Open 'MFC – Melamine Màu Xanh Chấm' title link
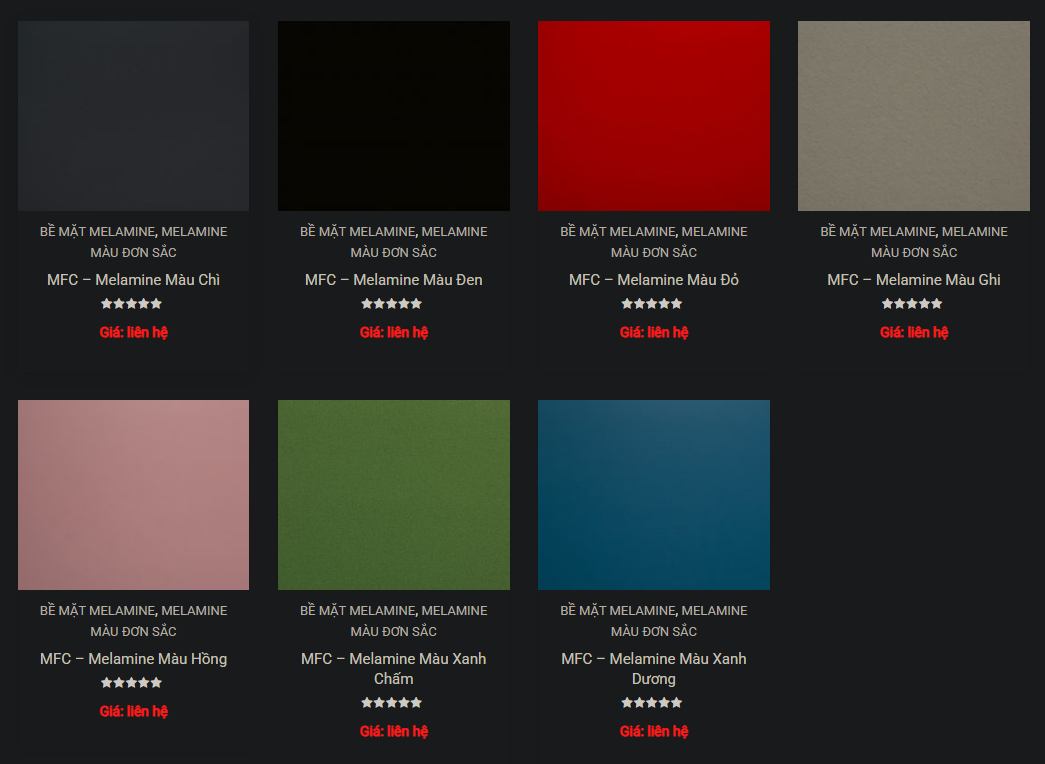This screenshot has height=764, width=1045. [393, 668]
